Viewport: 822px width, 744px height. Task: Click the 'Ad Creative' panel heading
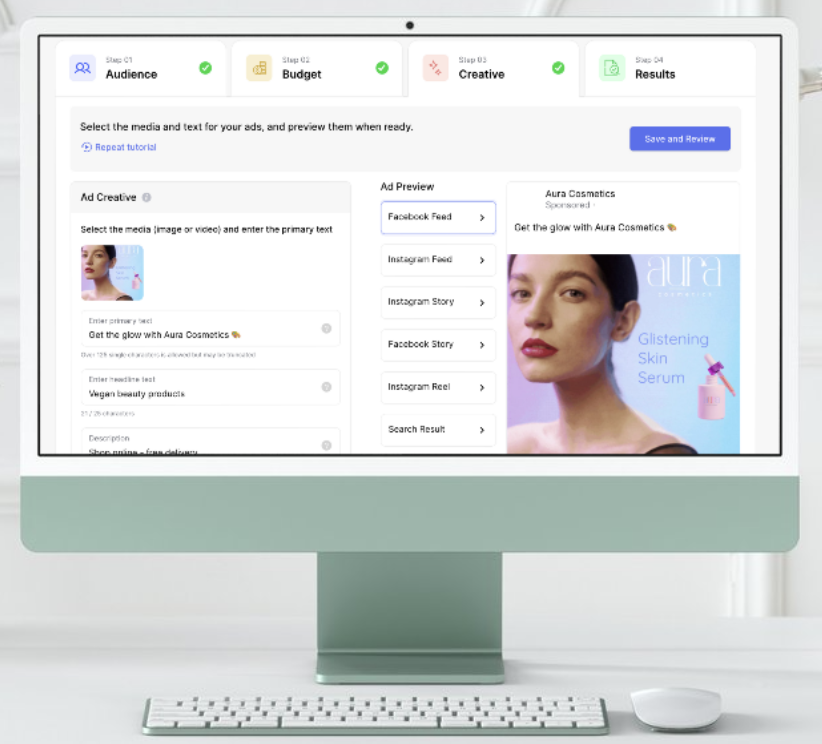coord(108,197)
